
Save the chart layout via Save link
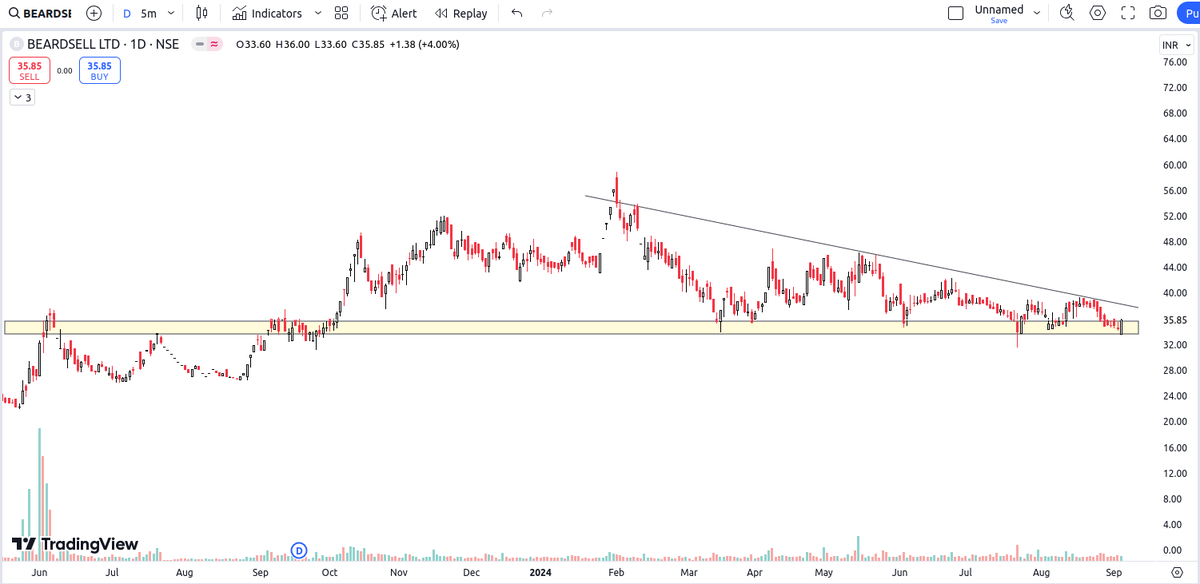[x=999, y=20]
